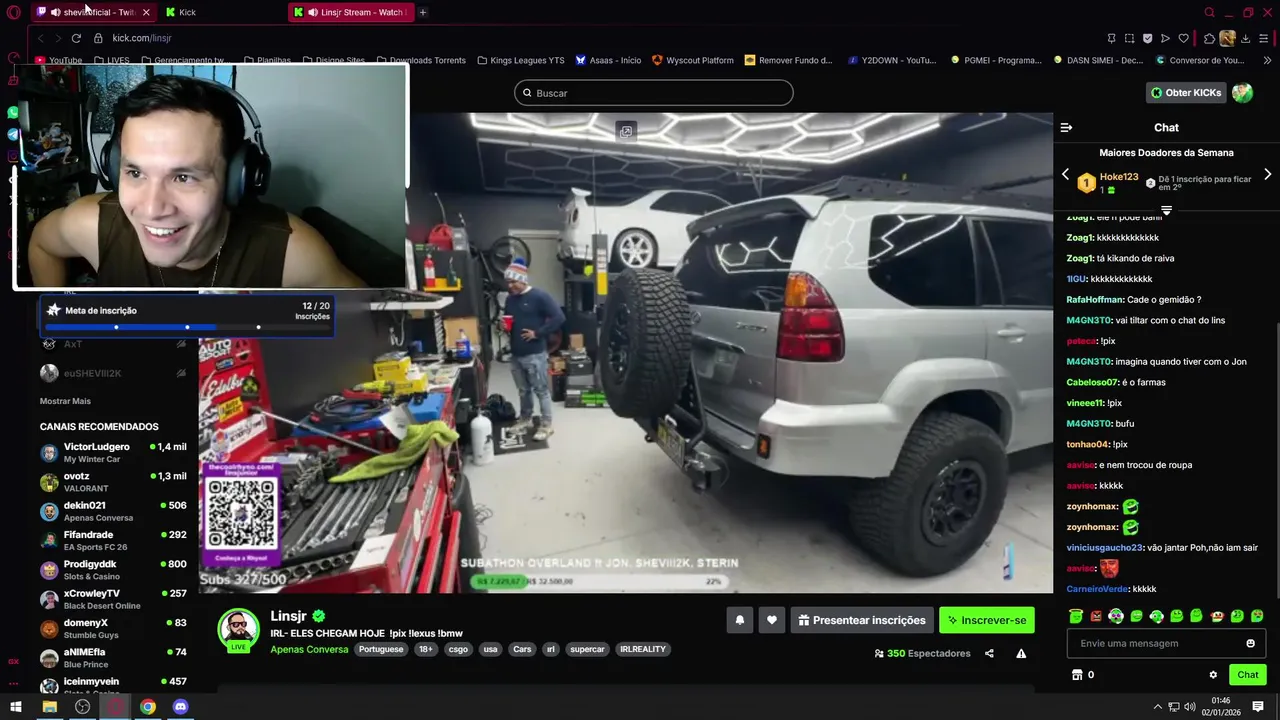Click the 350 Espectadores count

pyautogui.click(x=922, y=654)
